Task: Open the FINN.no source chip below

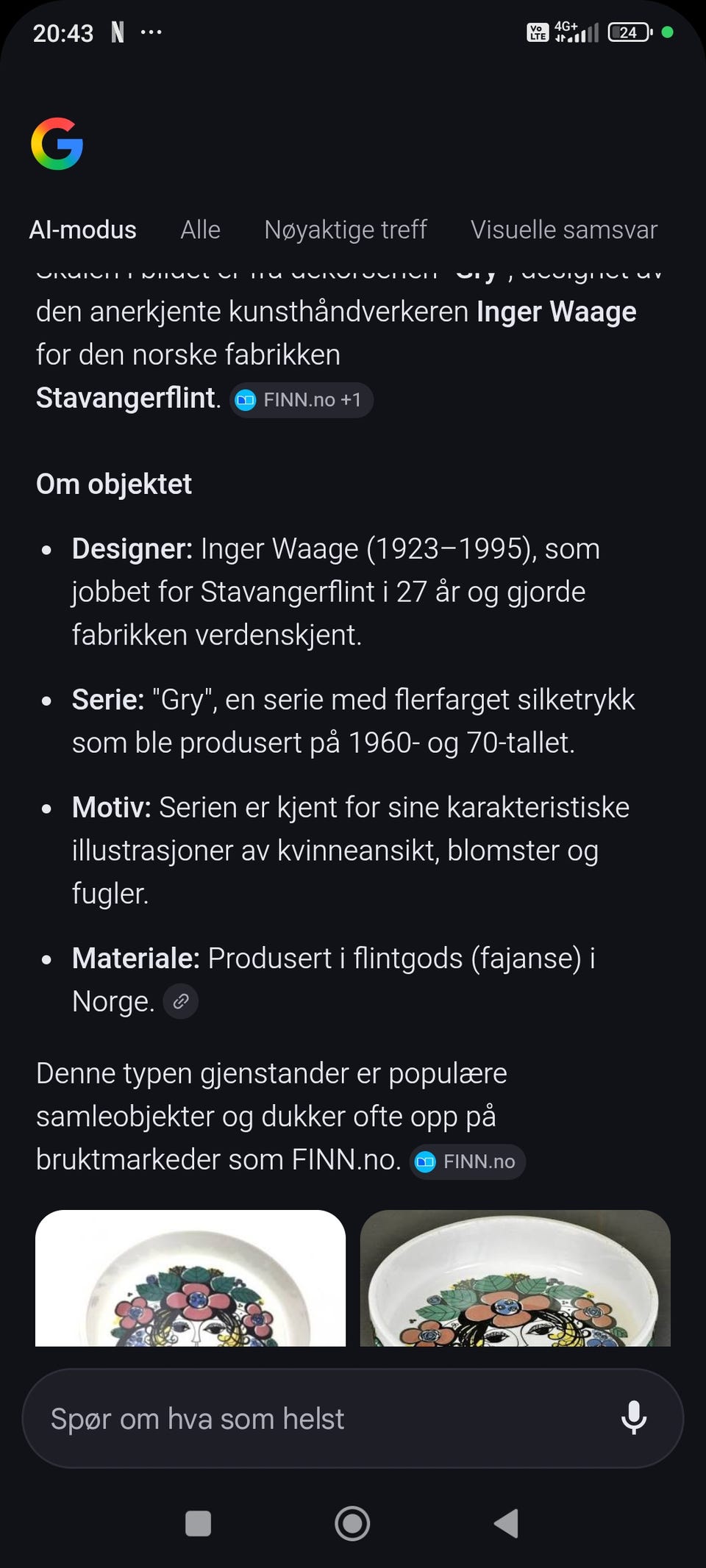Action: 468,1161
